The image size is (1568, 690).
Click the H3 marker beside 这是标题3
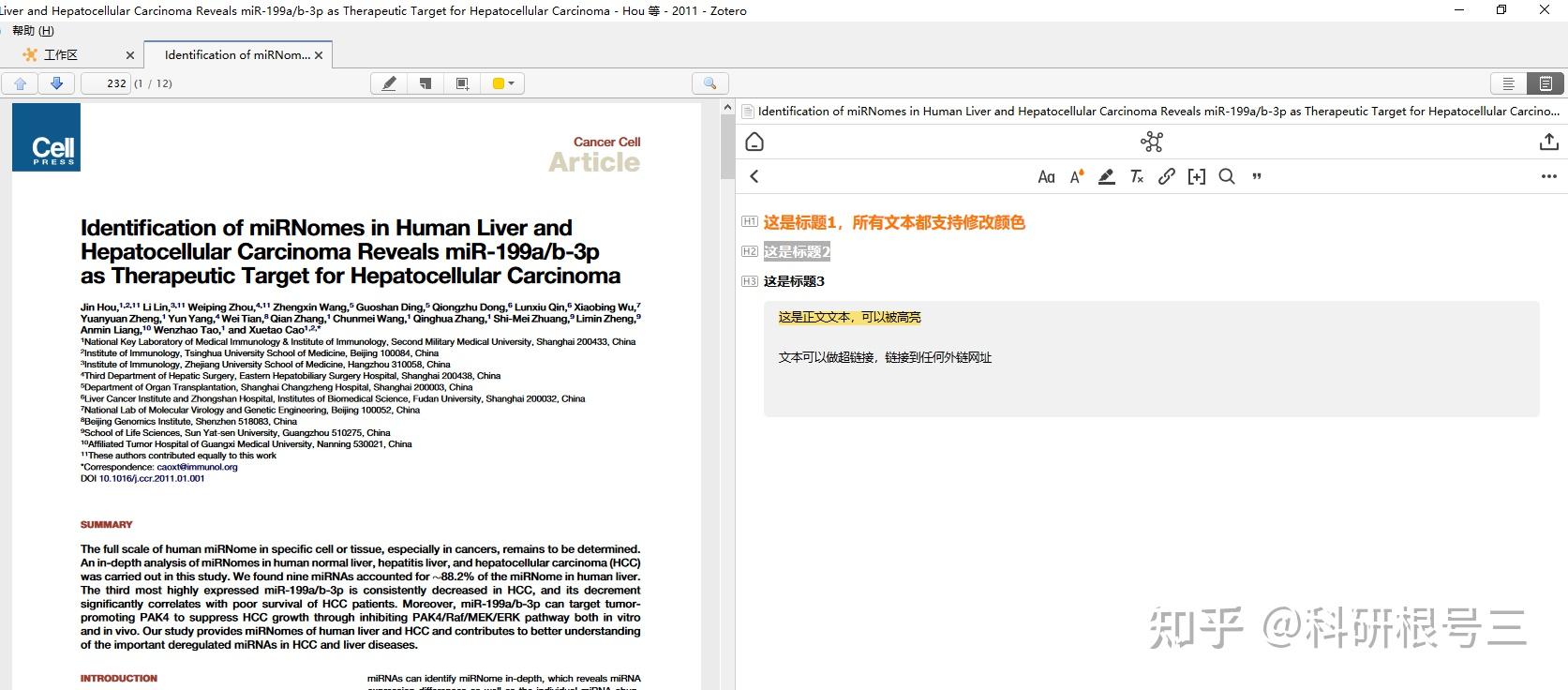point(750,281)
